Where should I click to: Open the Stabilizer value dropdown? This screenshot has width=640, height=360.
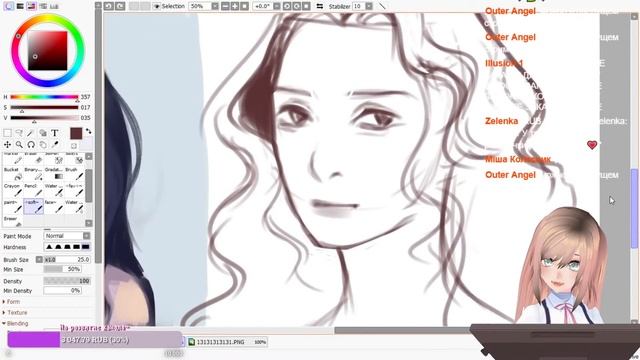click(x=369, y=6)
